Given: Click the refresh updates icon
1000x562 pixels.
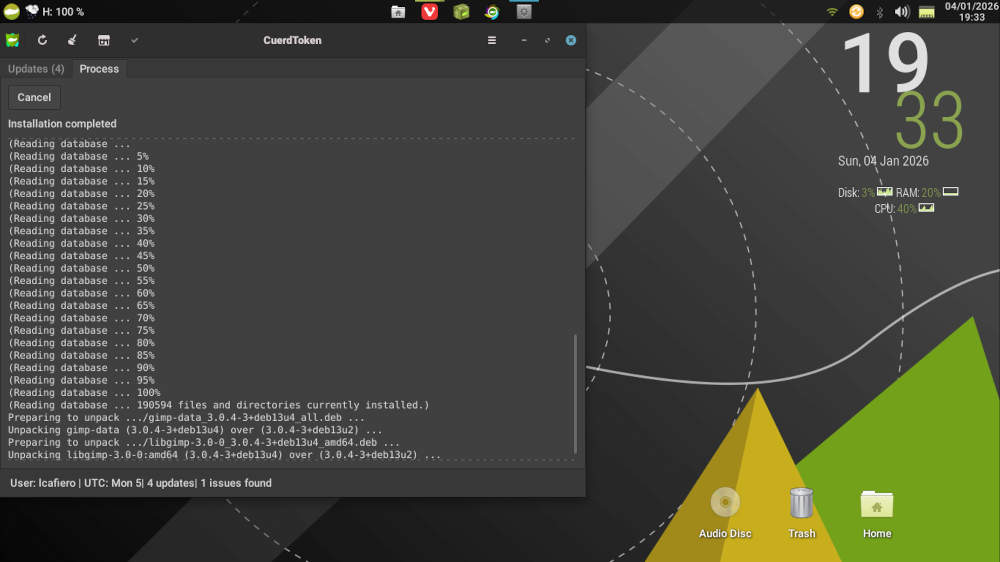Looking at the screenshot, I should point(42,40).
